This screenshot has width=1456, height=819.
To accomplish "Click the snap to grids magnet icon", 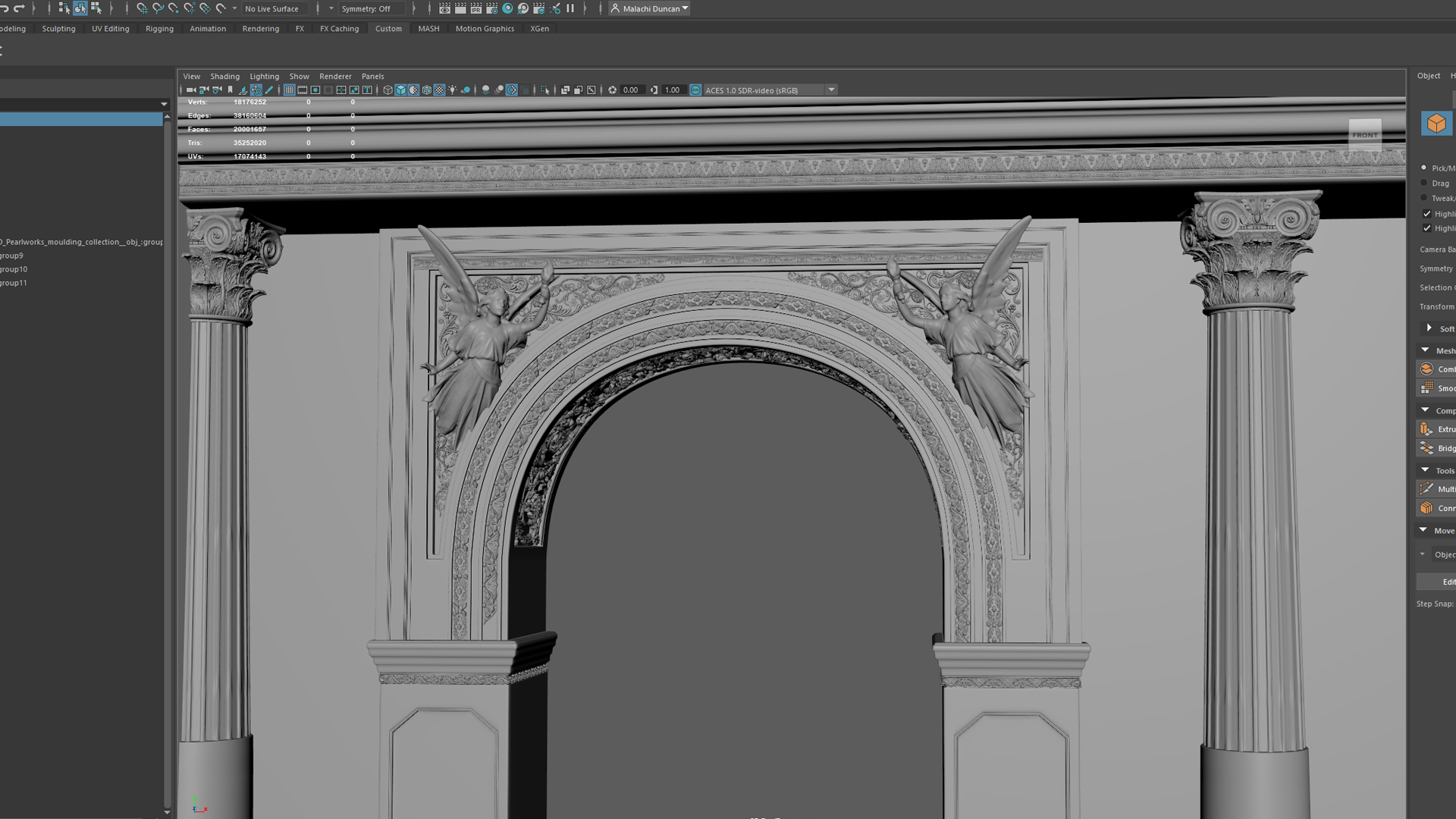I will click(x=142, y=8).
